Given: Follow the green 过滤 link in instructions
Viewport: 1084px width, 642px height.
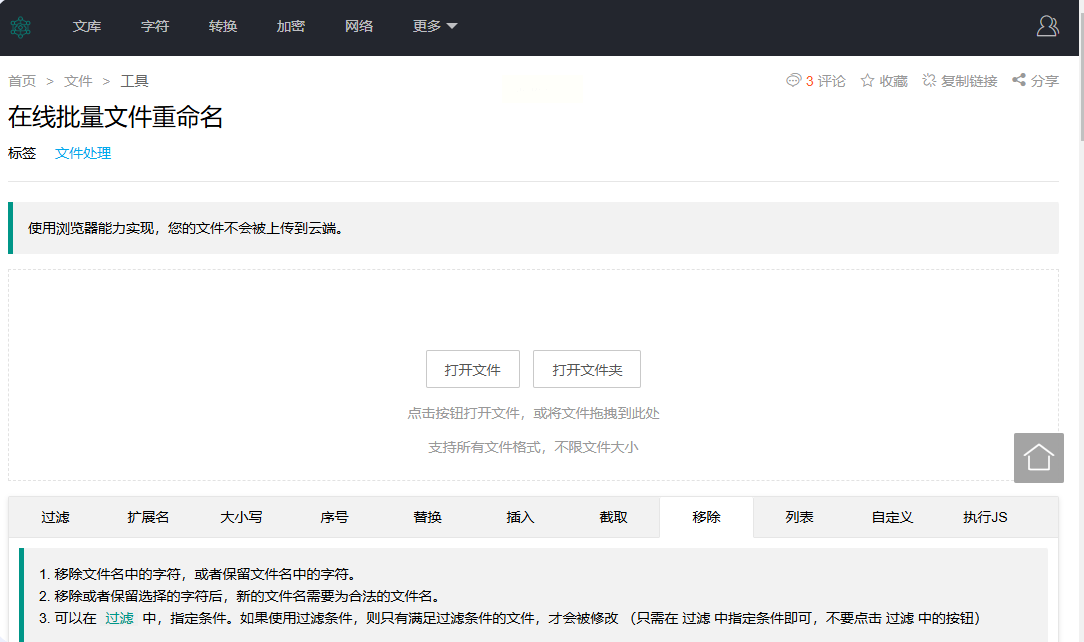Looking at the screenshot, I should 119,618.
